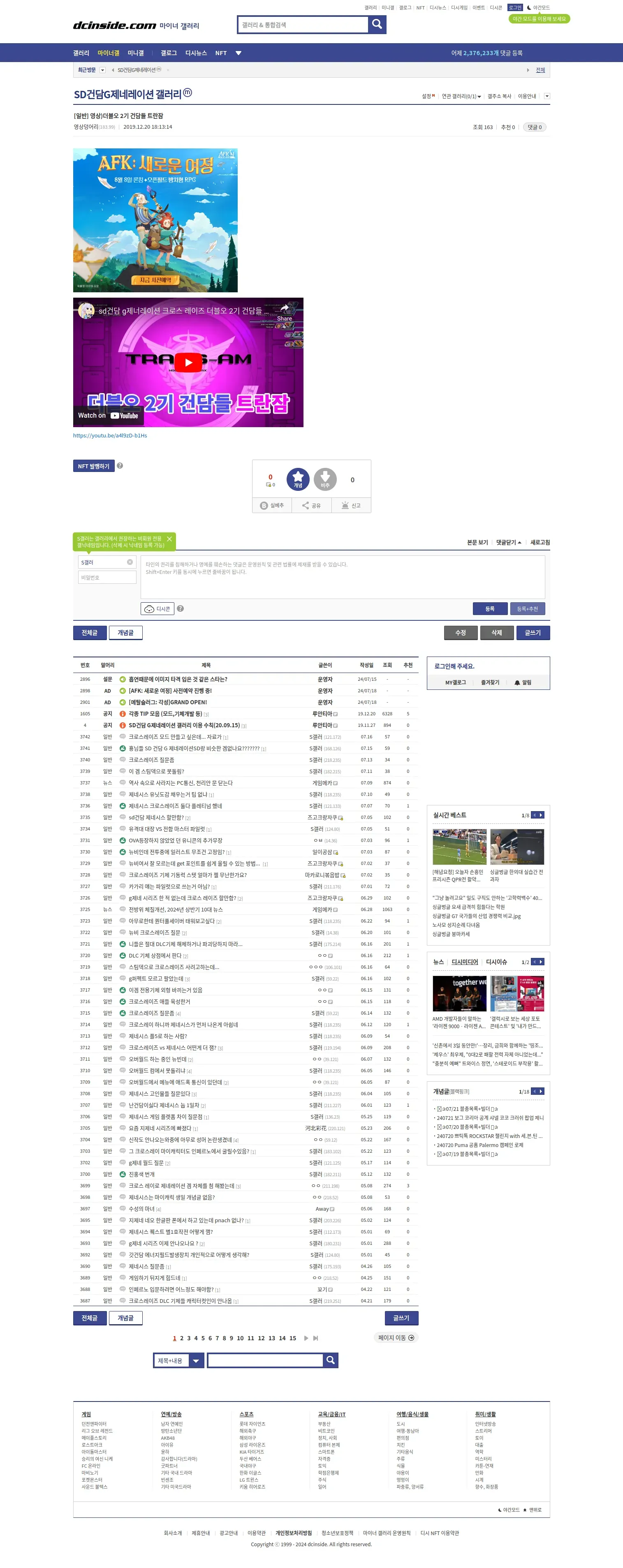Click the 개념 star recommend button
Image resolution: width=623 pixels, height=1568 pixels.
pyautogui.click(x=298, y=479)
